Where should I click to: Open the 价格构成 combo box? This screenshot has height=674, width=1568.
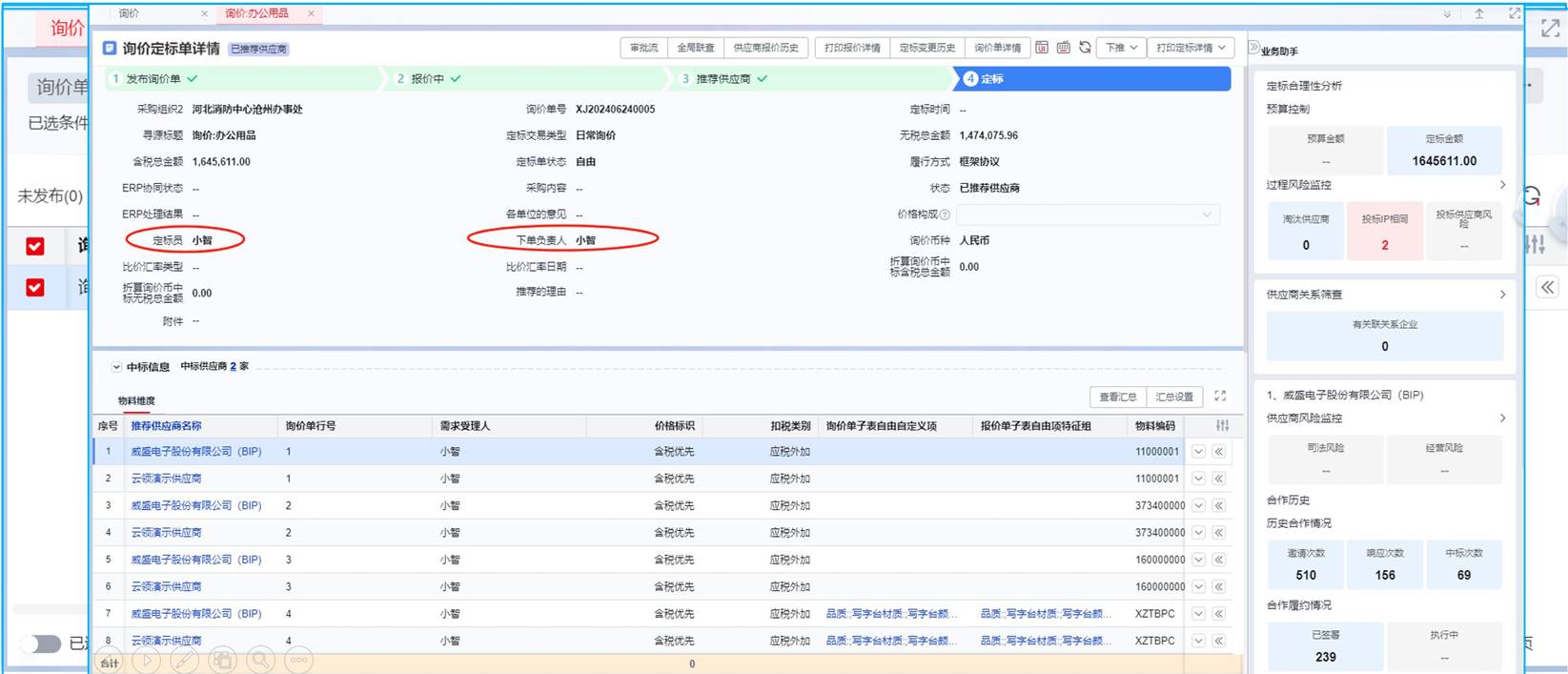coord(1088,214)
